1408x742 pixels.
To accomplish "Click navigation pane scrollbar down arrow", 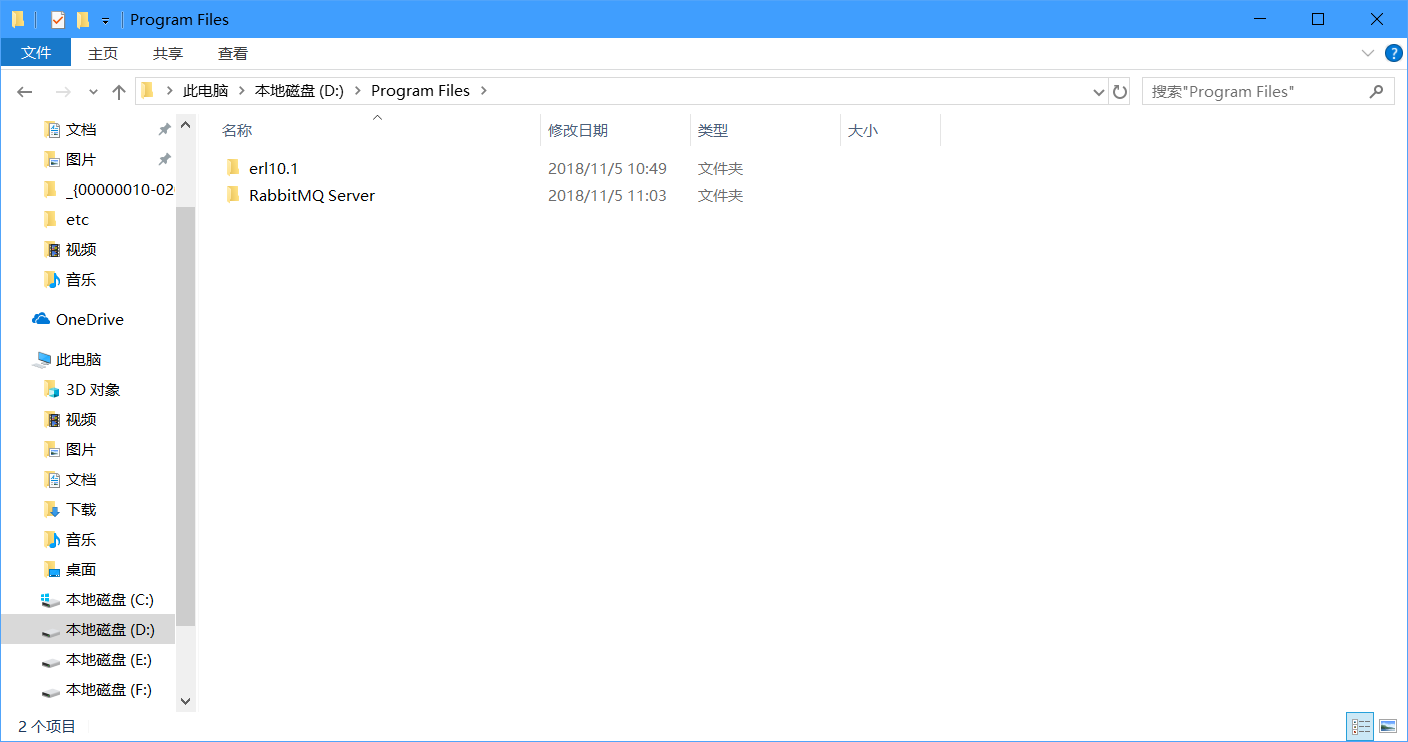I will coord(185,702).
